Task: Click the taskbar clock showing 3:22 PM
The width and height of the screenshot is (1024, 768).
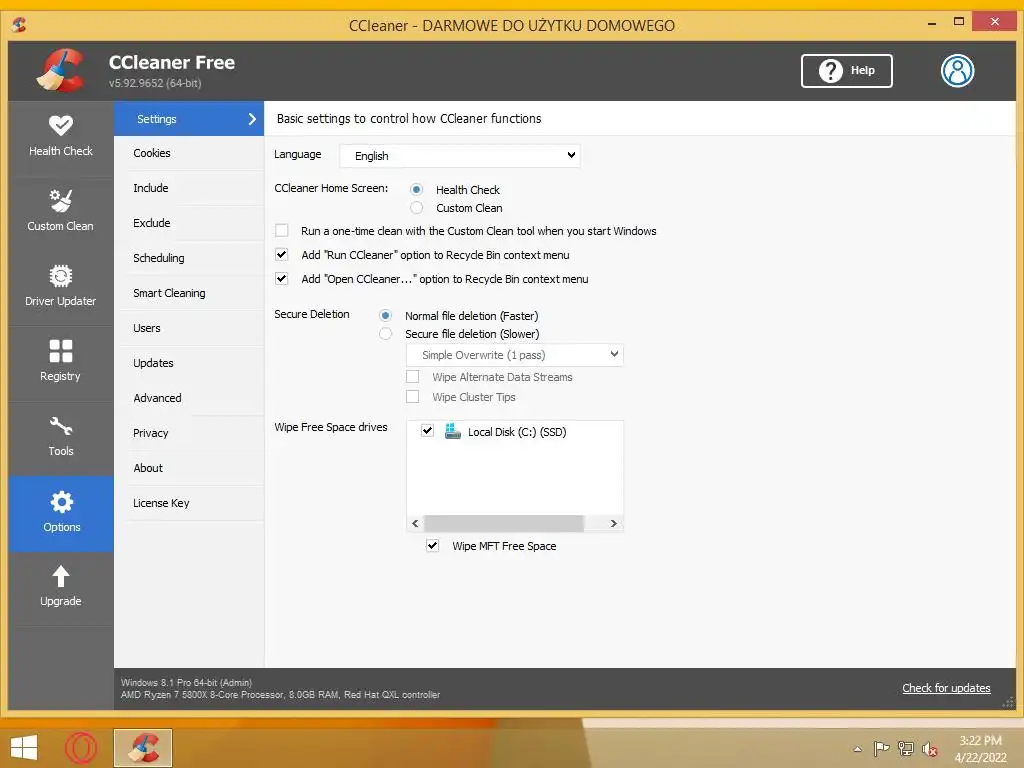Action: [980, 741]
